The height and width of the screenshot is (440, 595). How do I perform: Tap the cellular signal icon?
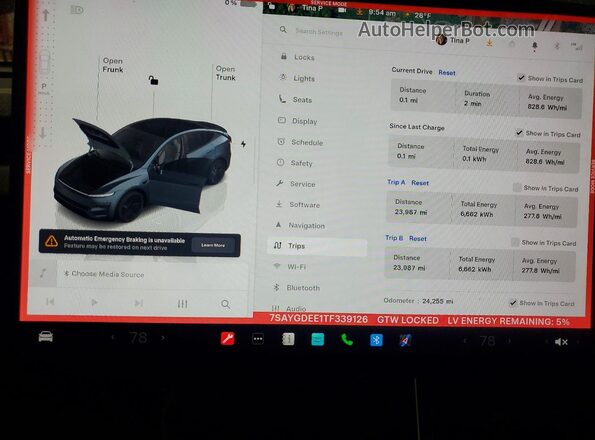(x=576, y=47)
